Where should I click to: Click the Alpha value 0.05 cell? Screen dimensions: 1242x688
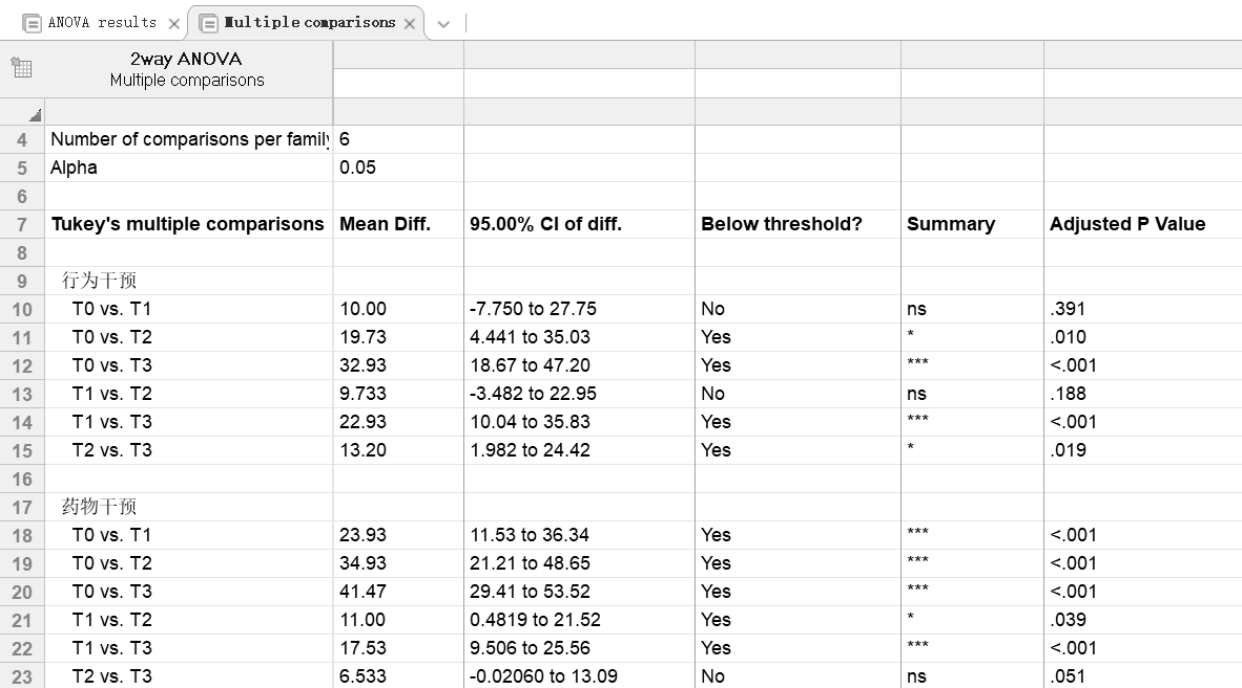point(358,168)
